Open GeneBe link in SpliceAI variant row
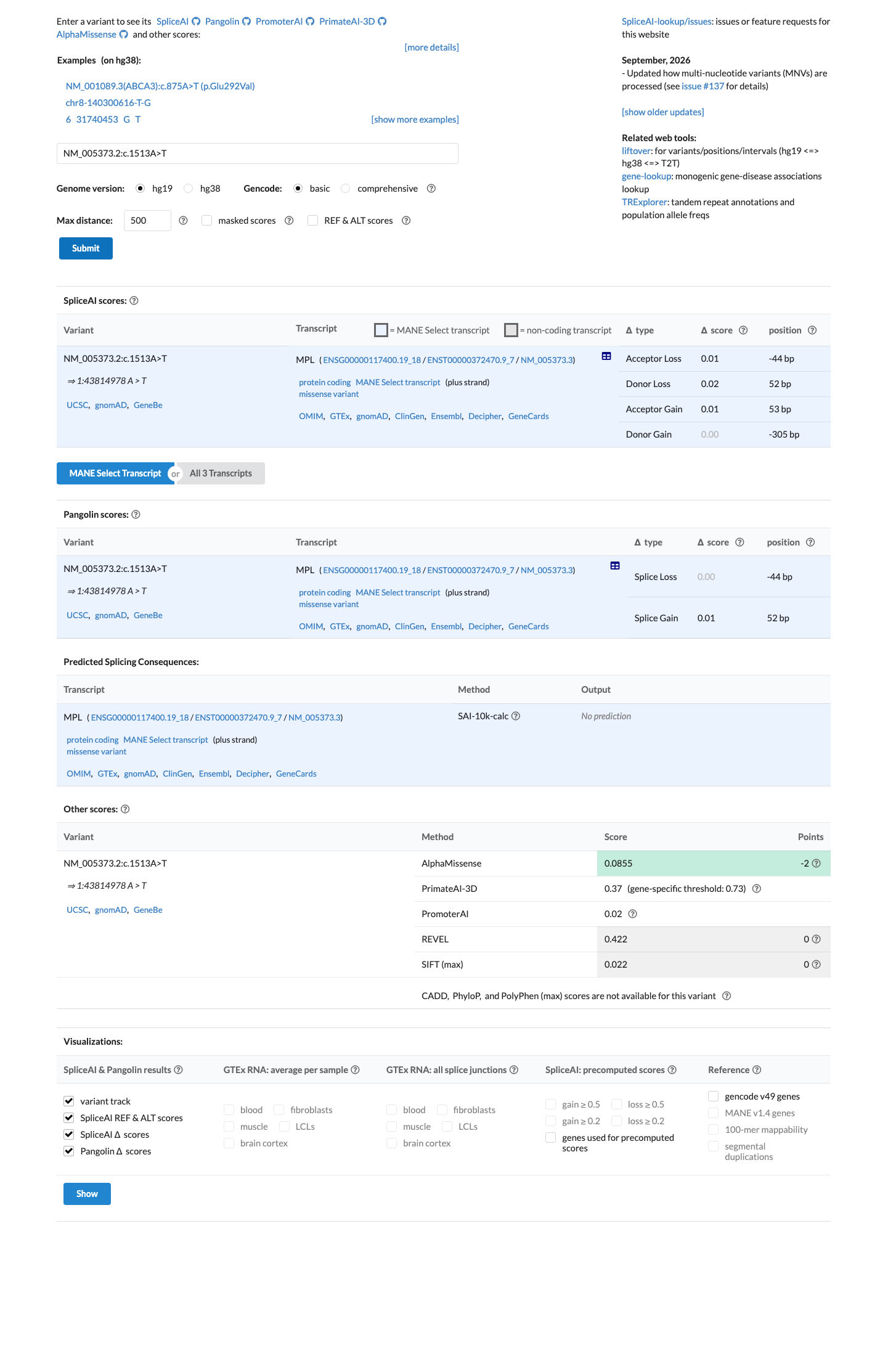Viewport: 896px width, 1356px height. click(148, 405)
